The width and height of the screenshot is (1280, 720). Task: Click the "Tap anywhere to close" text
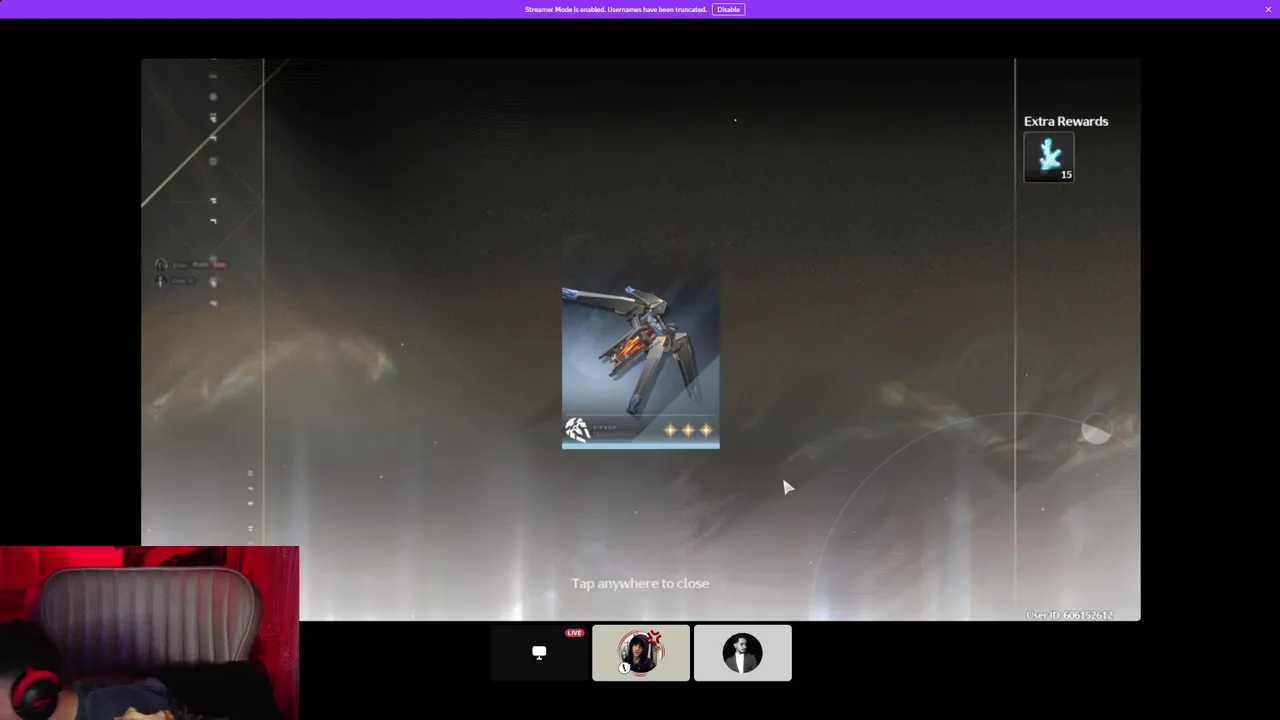click(x=640, y=583)
